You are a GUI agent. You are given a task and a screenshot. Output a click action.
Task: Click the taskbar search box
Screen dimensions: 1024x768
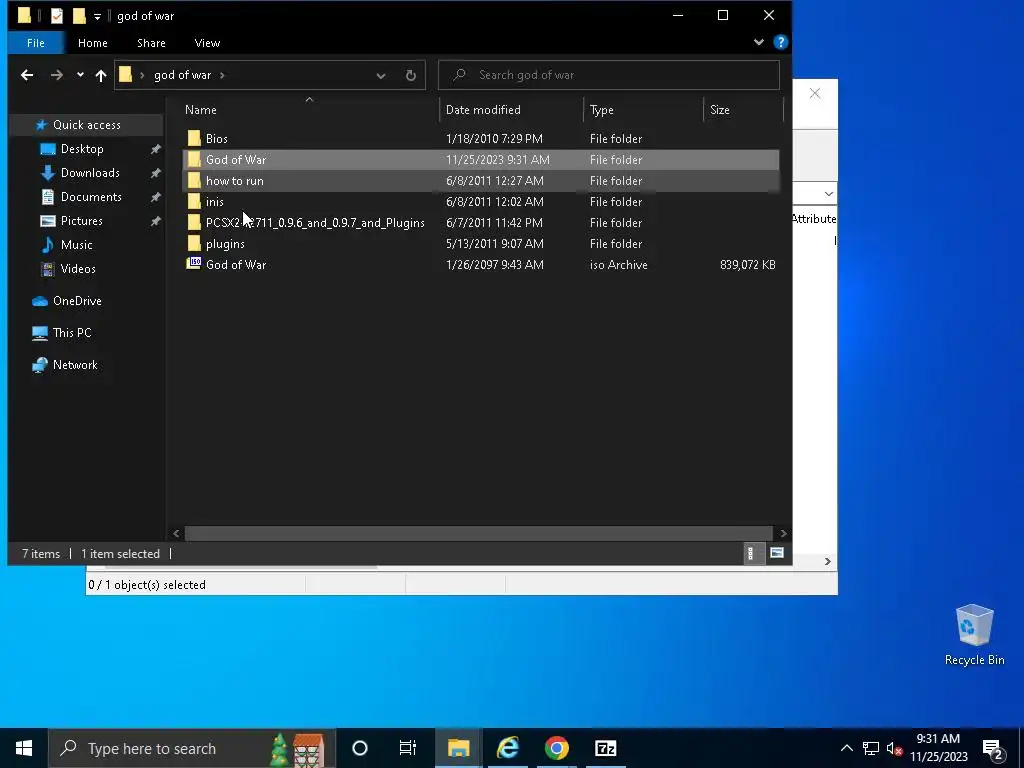(192, 748)
